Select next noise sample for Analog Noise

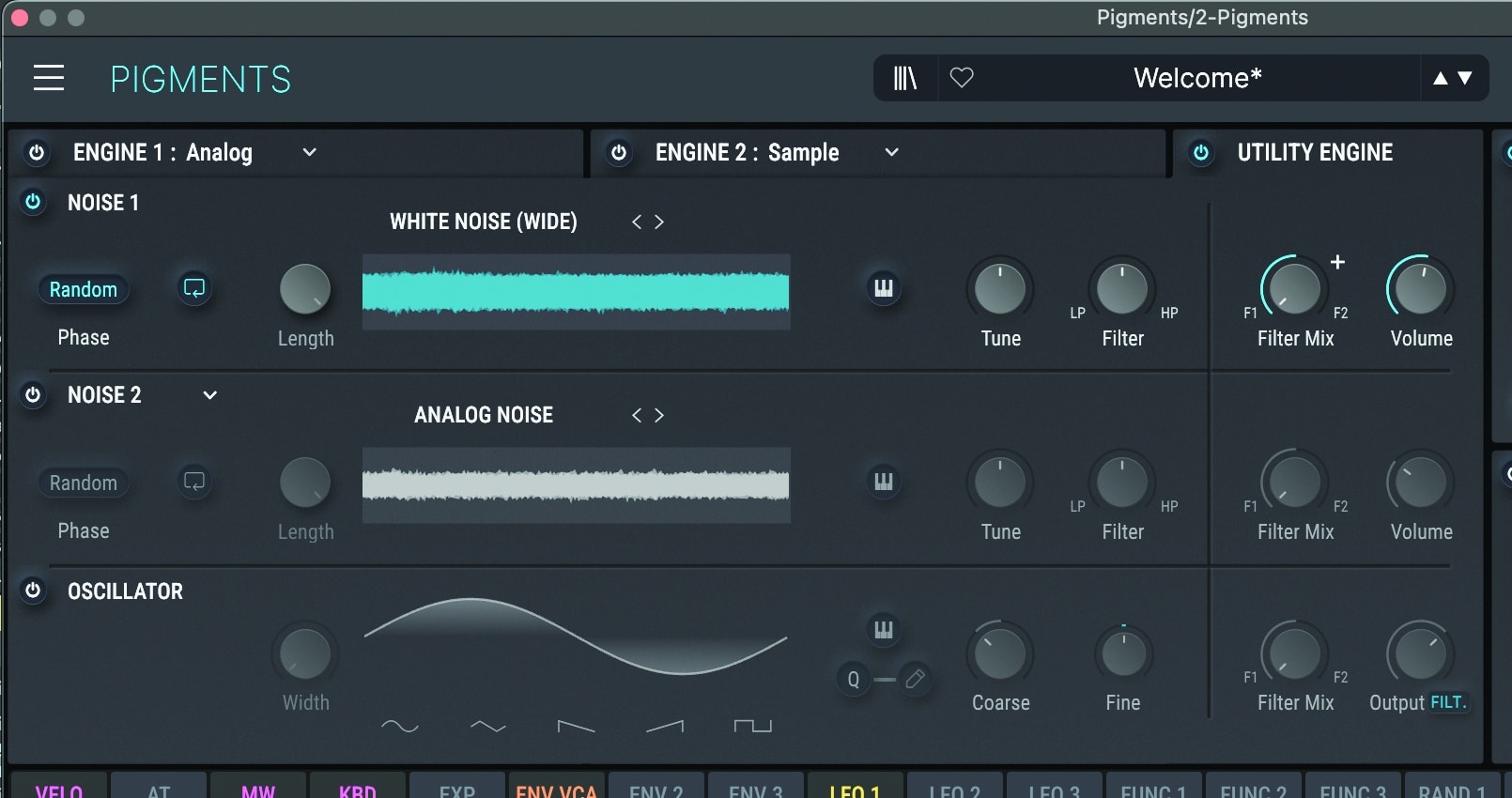point(659,415)
